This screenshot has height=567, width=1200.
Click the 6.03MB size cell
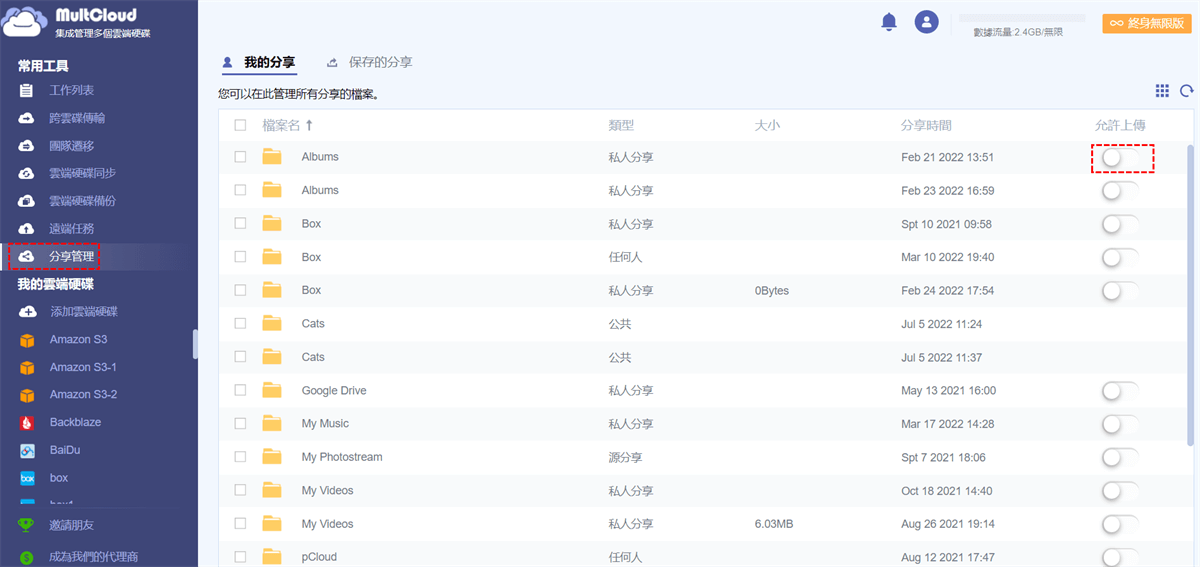(x=775, y=524)
